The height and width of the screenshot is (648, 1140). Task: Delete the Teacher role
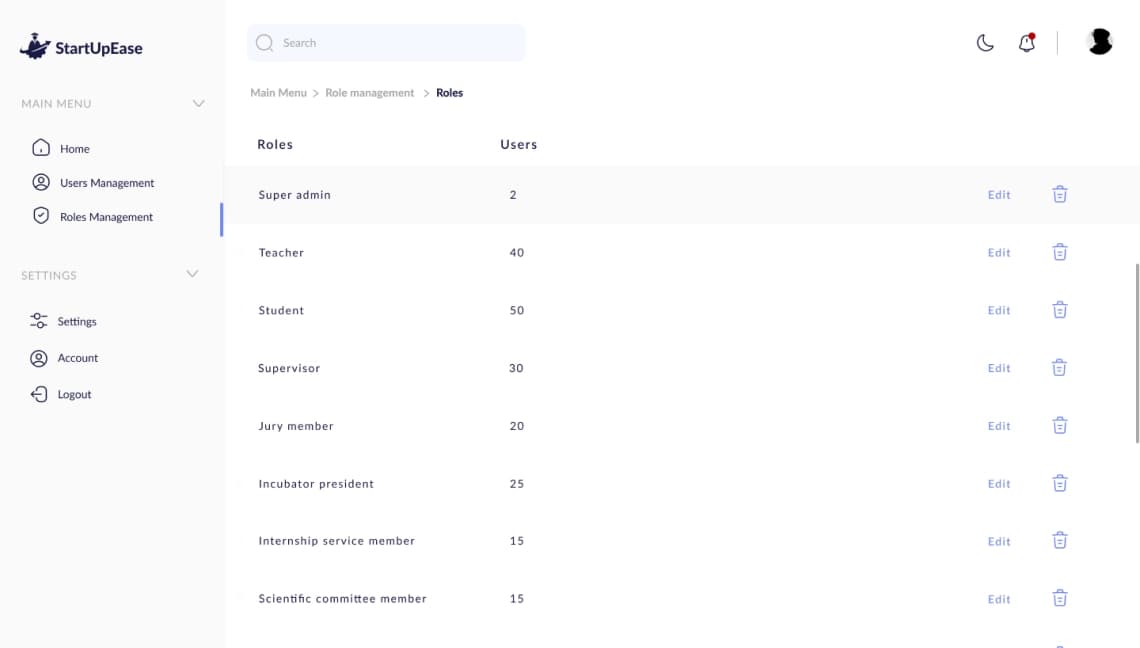tap(1060, 252)
